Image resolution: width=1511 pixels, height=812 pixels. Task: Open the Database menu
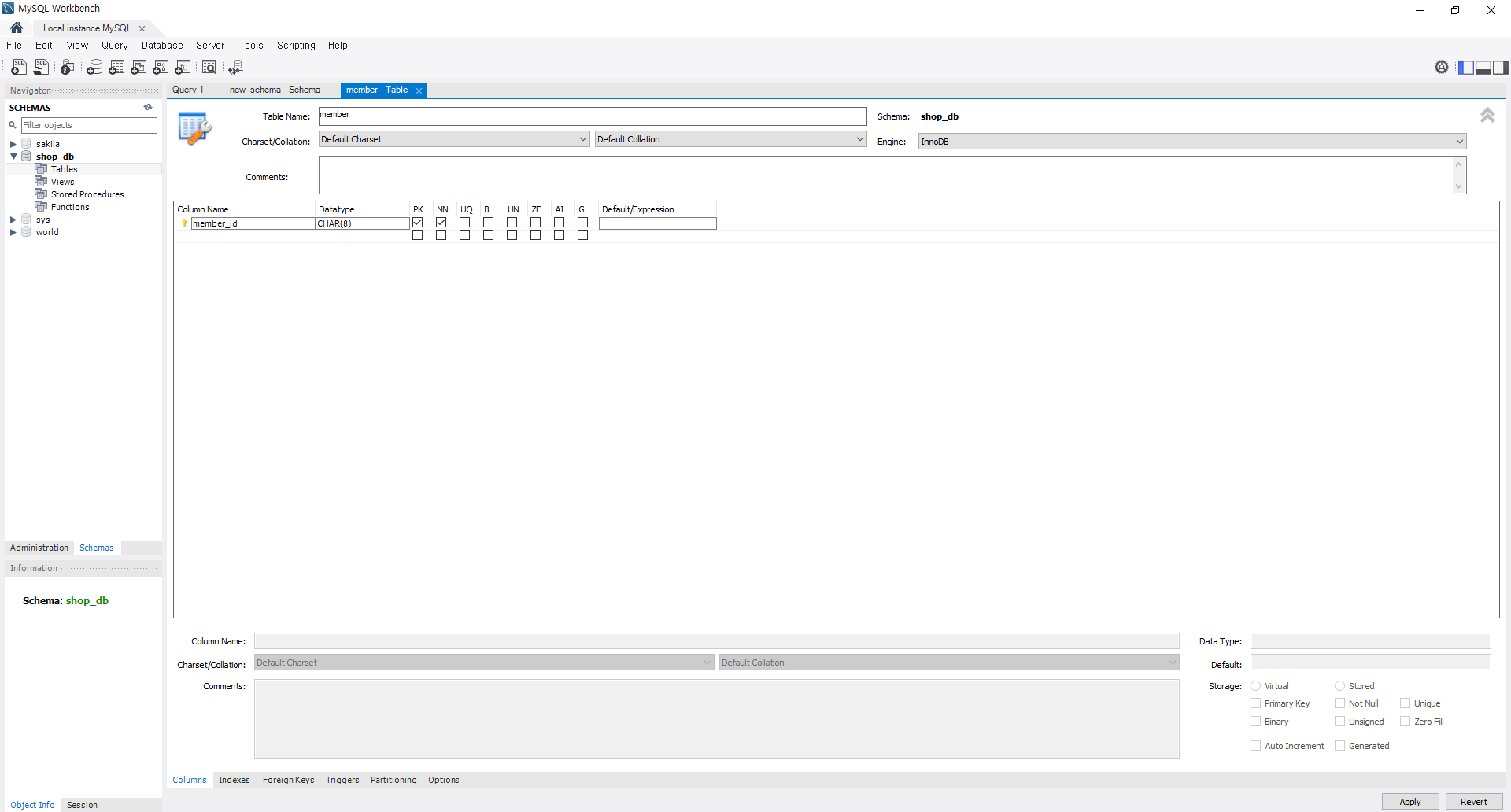pyautogui.click(x=162, y=46)
